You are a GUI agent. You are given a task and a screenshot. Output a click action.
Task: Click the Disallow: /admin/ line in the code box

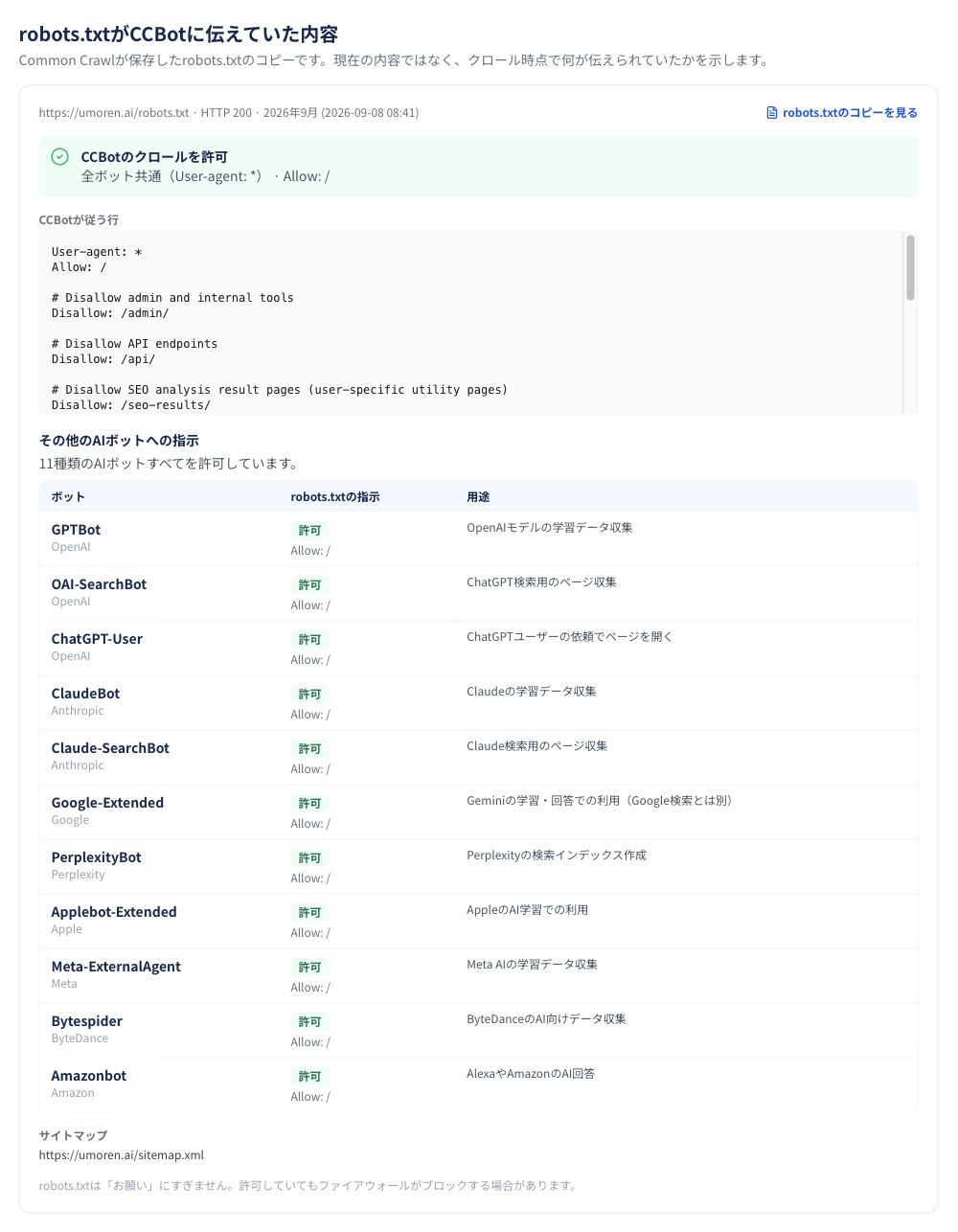110,313
